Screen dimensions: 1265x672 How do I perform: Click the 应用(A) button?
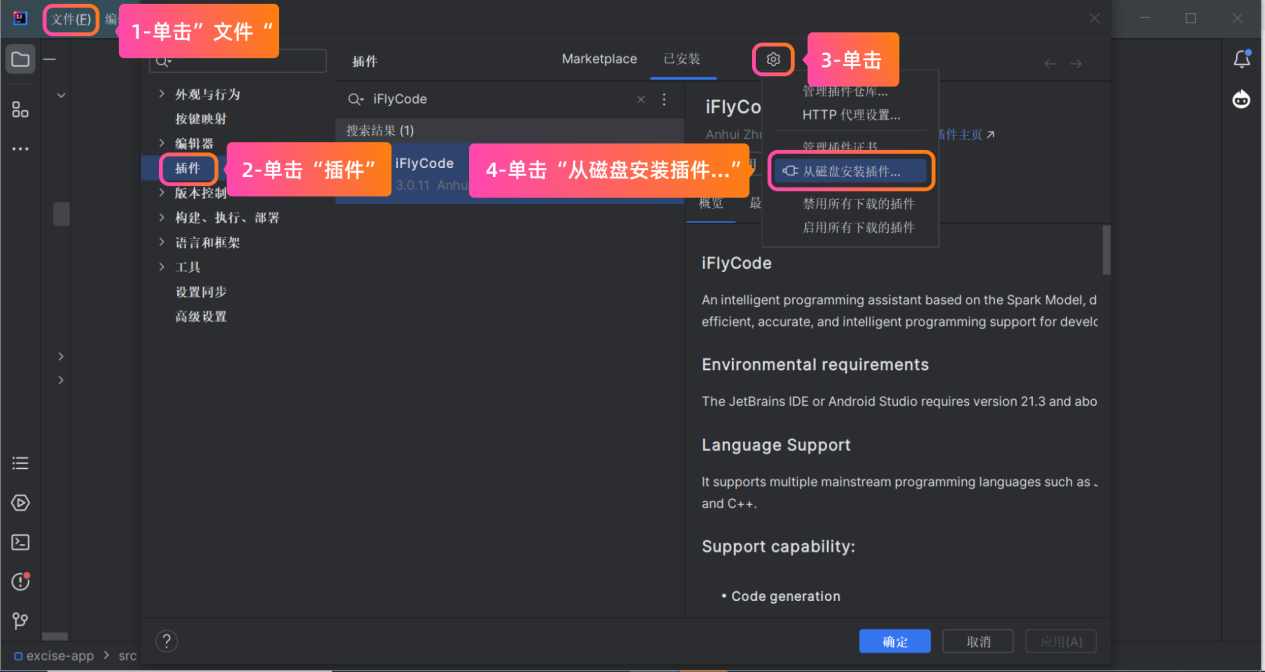1061,642
